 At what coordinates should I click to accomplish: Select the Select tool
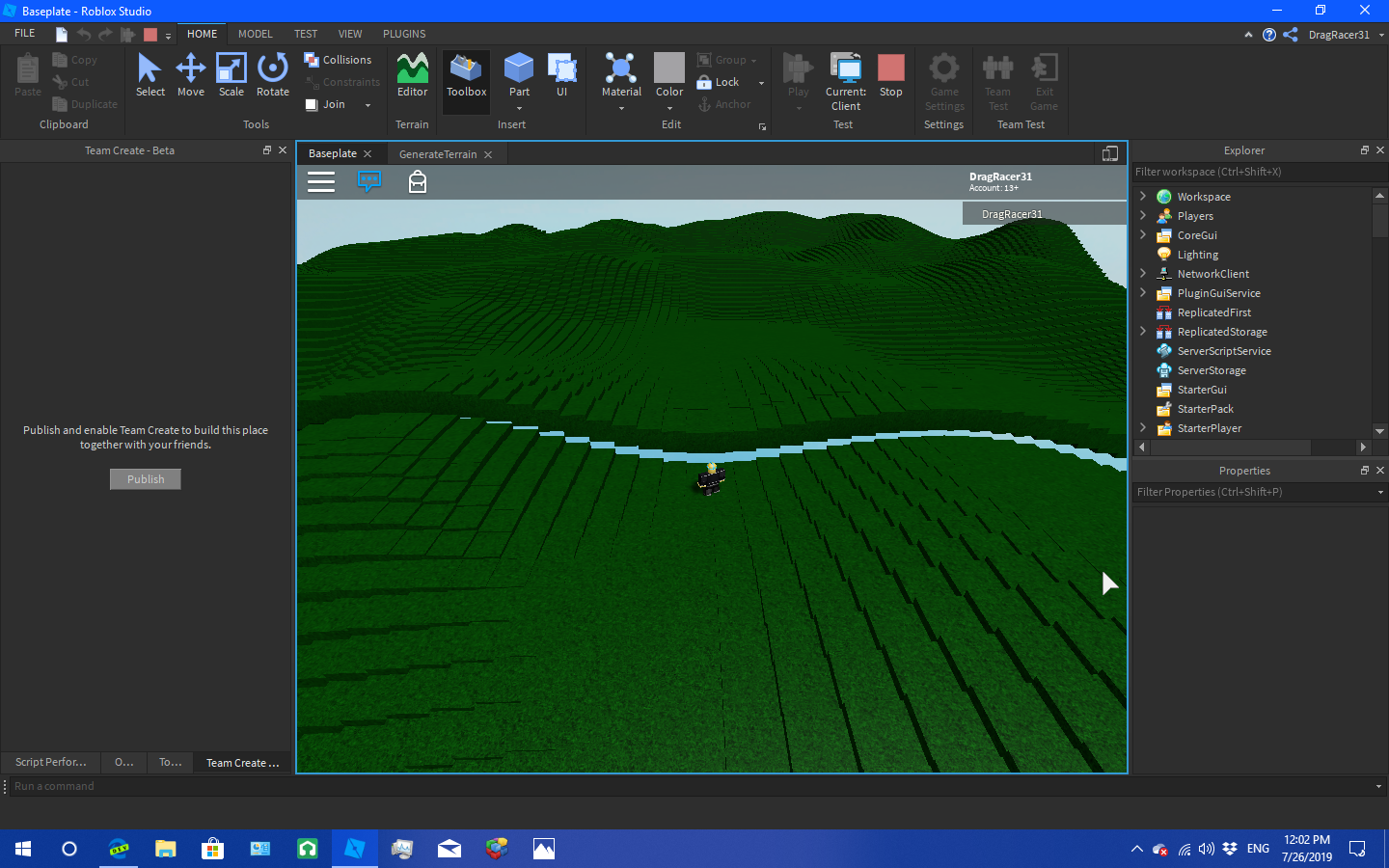point(150,75)
